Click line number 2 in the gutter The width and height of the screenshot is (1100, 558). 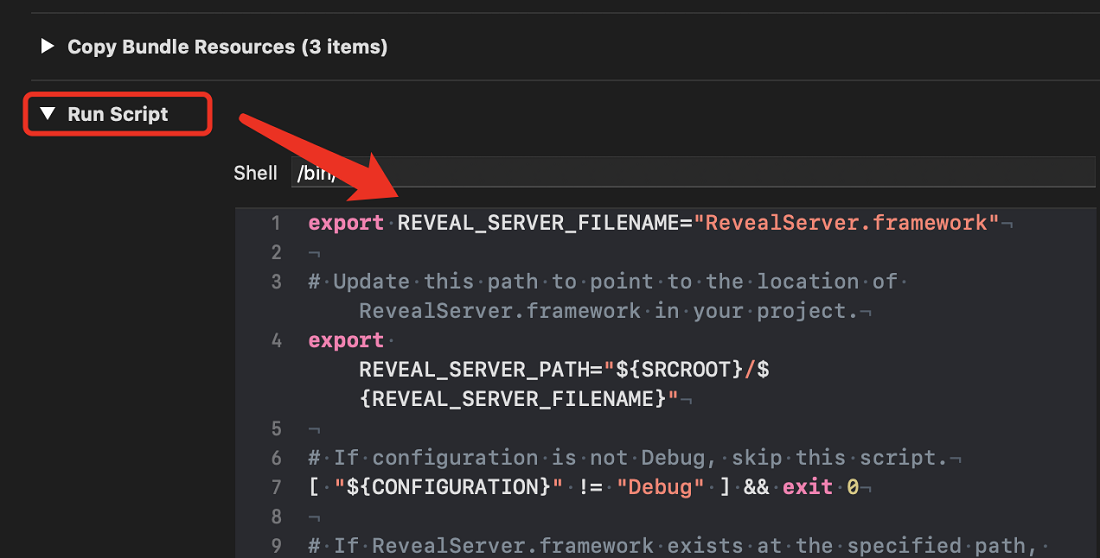click(x=276, y=253)
